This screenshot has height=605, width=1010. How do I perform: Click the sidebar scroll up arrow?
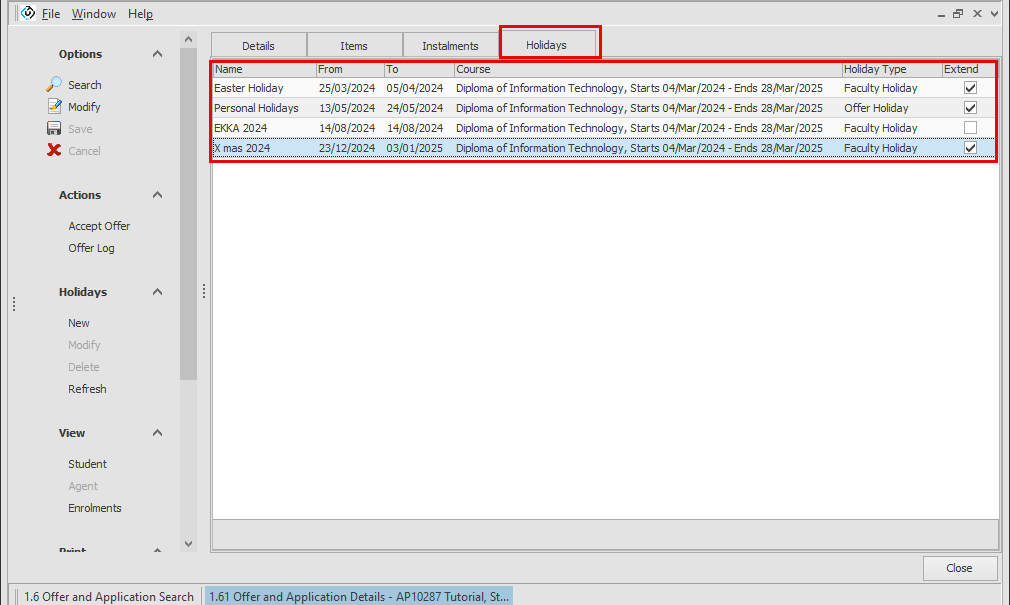[188, 39]
